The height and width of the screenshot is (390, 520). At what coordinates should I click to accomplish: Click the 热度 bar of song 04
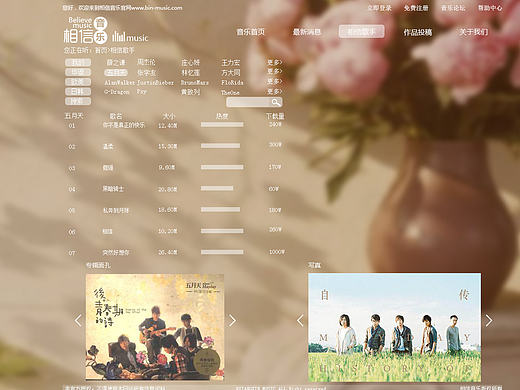click(x=217, y=188)
